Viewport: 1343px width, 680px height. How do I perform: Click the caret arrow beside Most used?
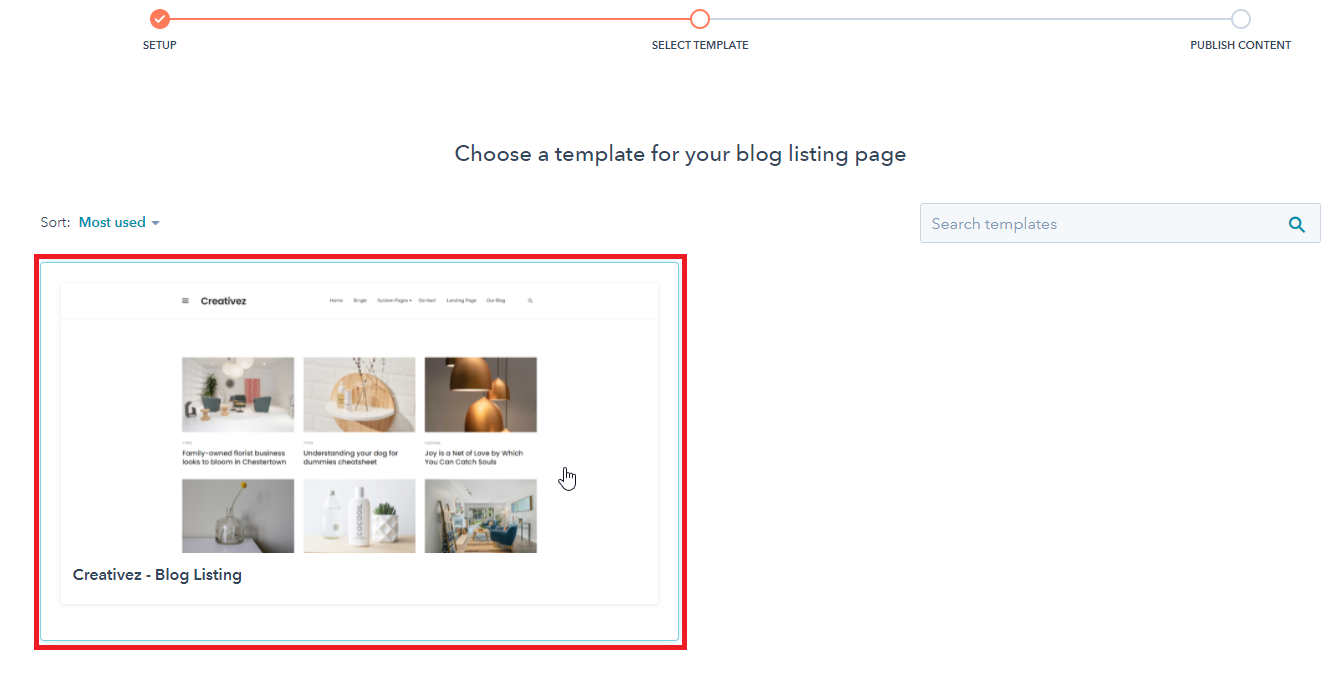155,223
